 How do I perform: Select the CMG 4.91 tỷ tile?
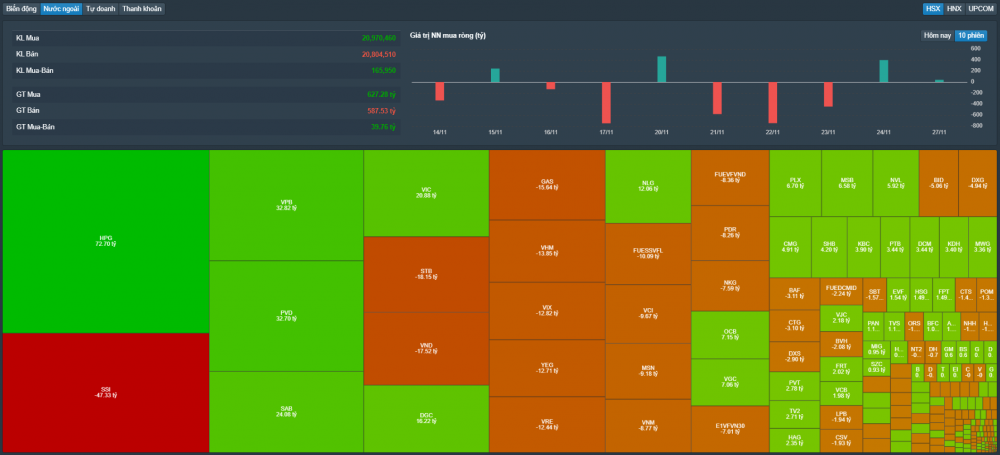click(x=790, y=247)
